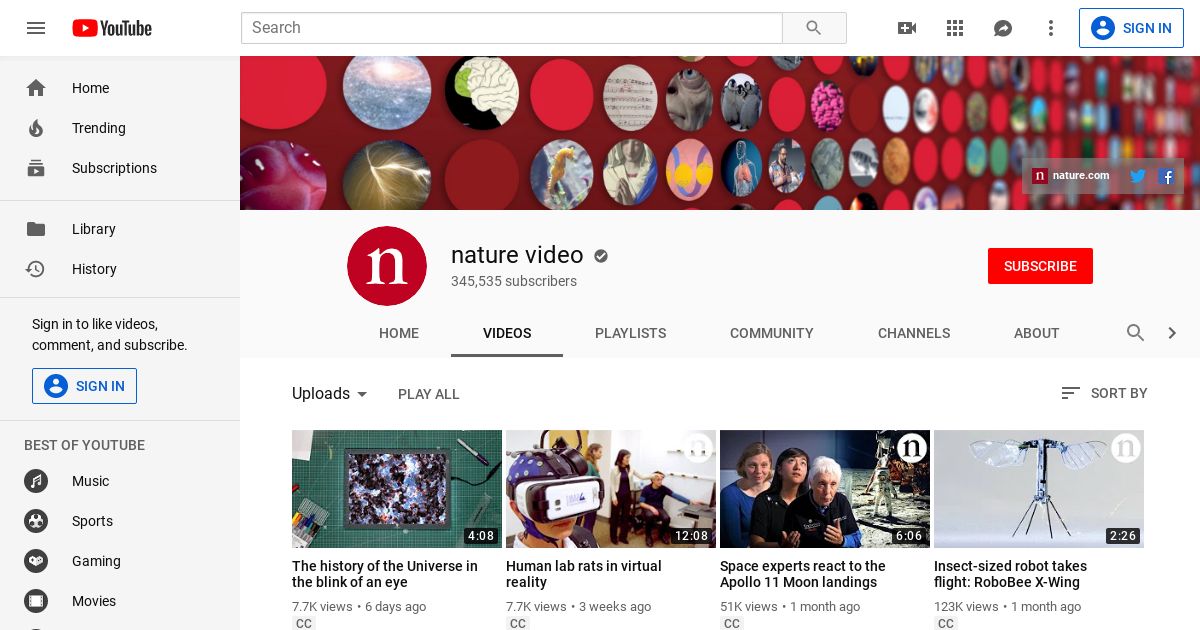Screen dimensions: 1200x630
Task: Click title 'The history of the Universe in the blink of an eye'
Action: pos(385,574)
